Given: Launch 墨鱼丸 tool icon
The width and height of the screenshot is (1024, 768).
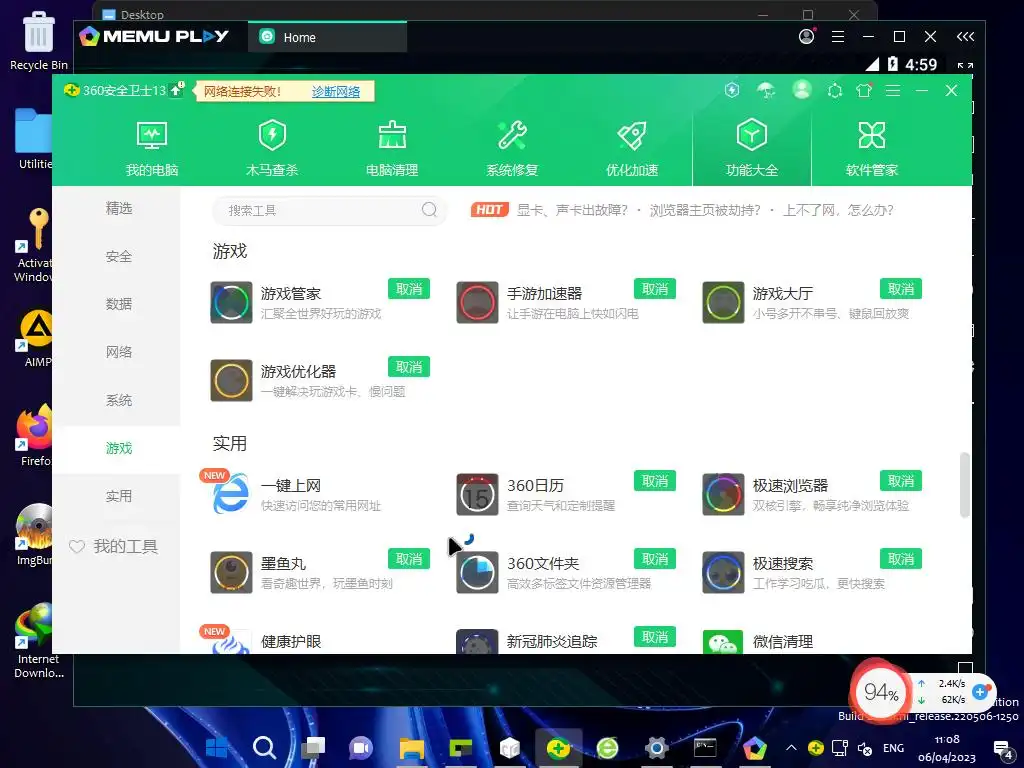Looking at the screenshot, I should click(x=231, y=572).
